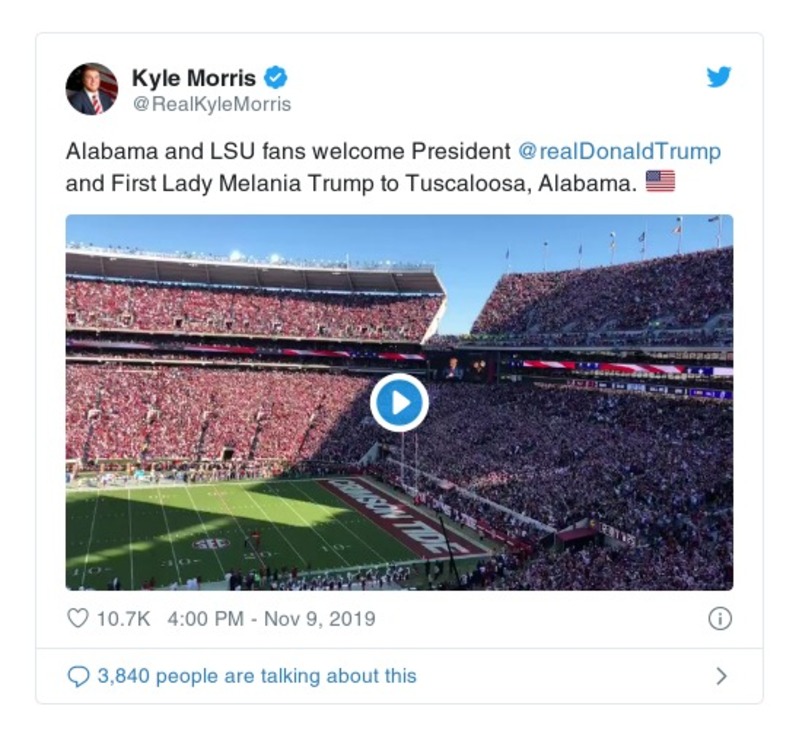Open the @realDonaldTrump mention
799x741 pixels.
(x=620, y=152)
